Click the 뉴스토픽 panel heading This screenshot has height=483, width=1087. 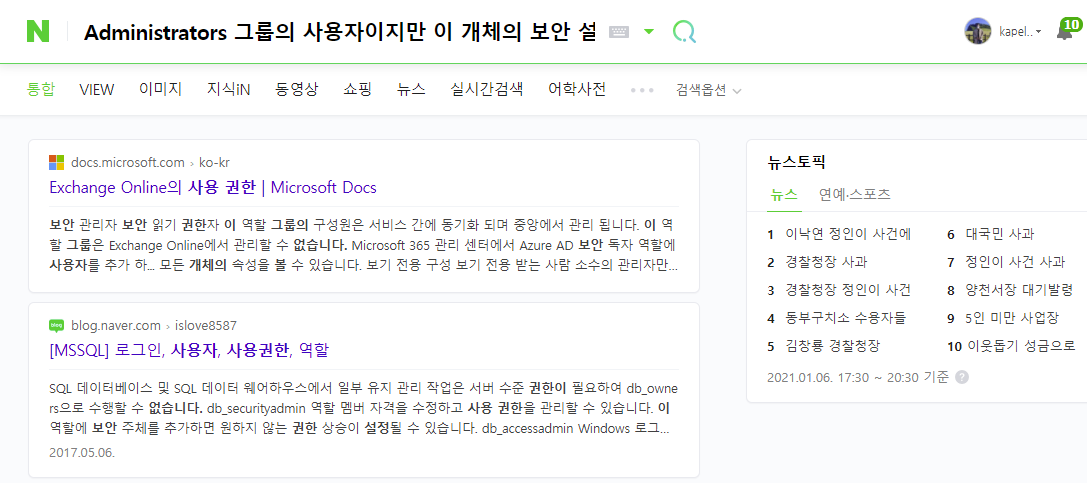pos(796,163)
